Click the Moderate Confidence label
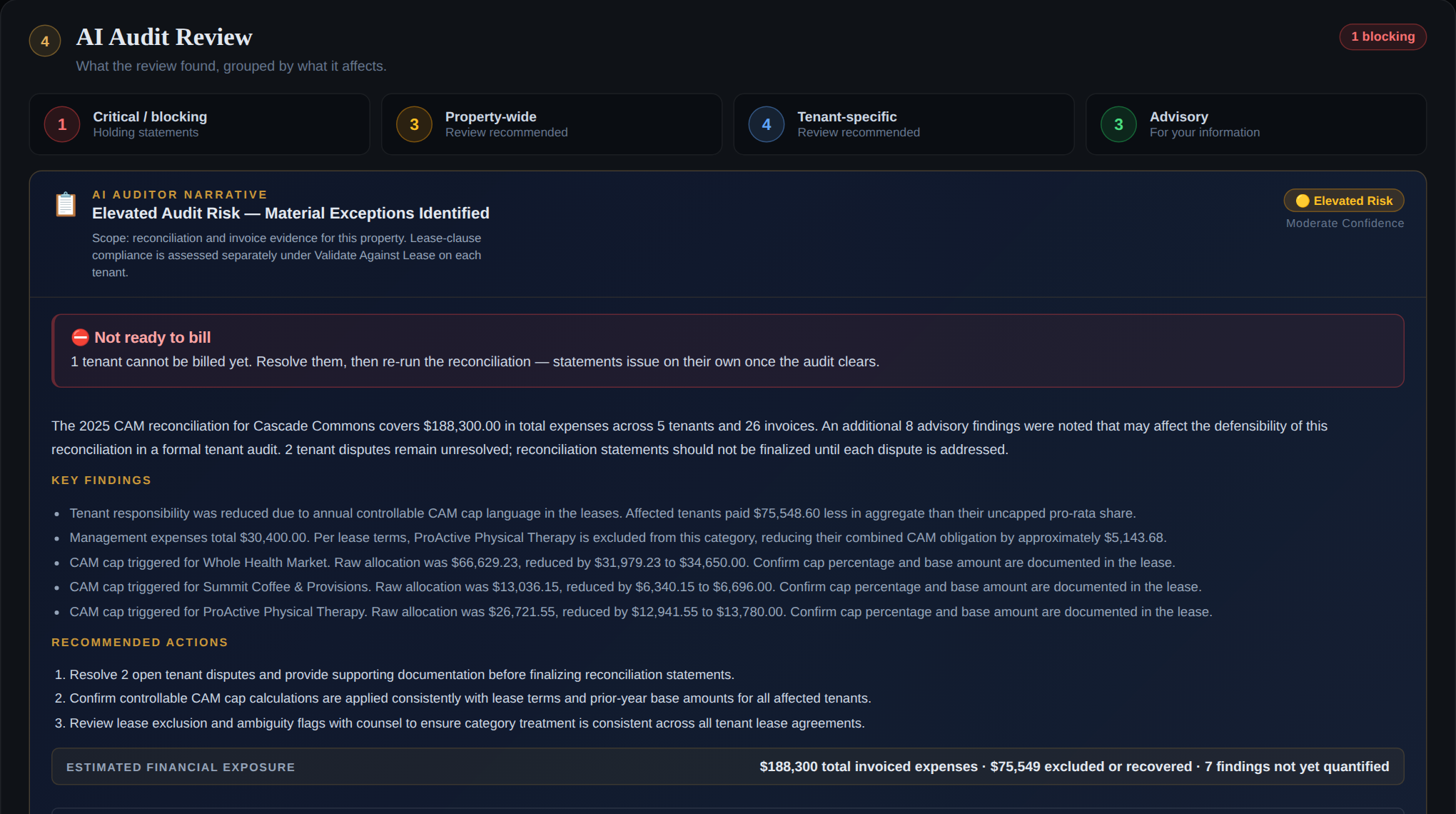Screen dimensions: 1456x814 point(1345,223)
